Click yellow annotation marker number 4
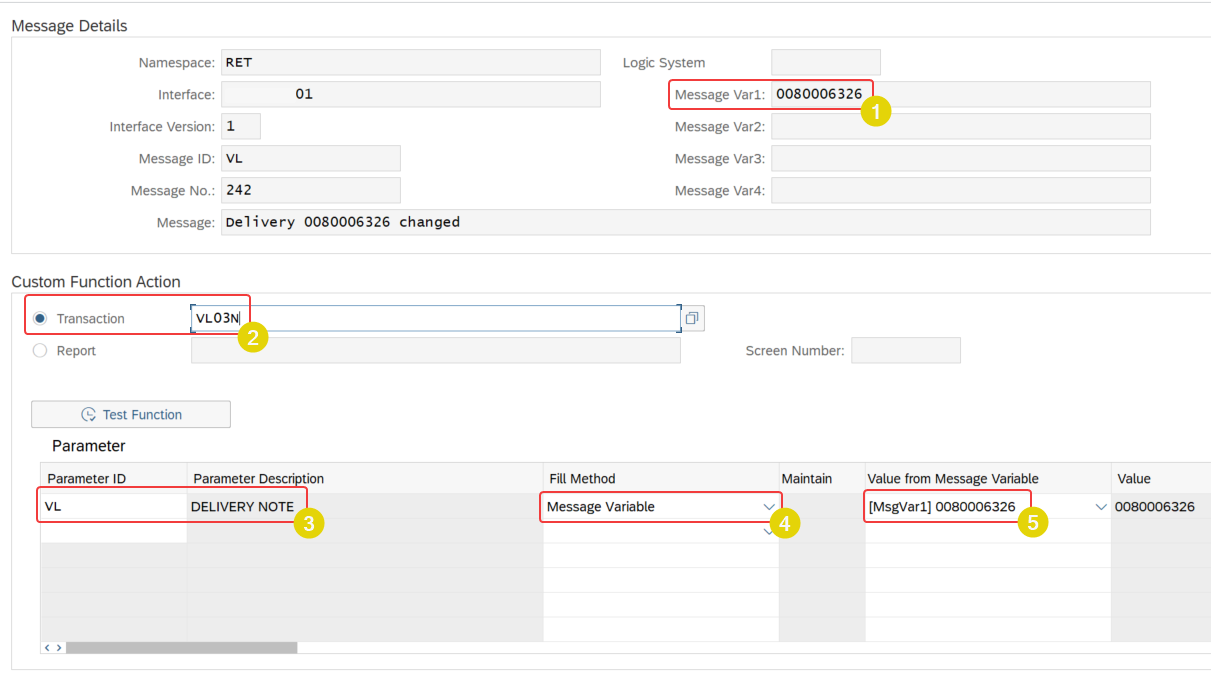Image resolution: width=1211 pixels, height=679 pixels. (x=785, y=523)
